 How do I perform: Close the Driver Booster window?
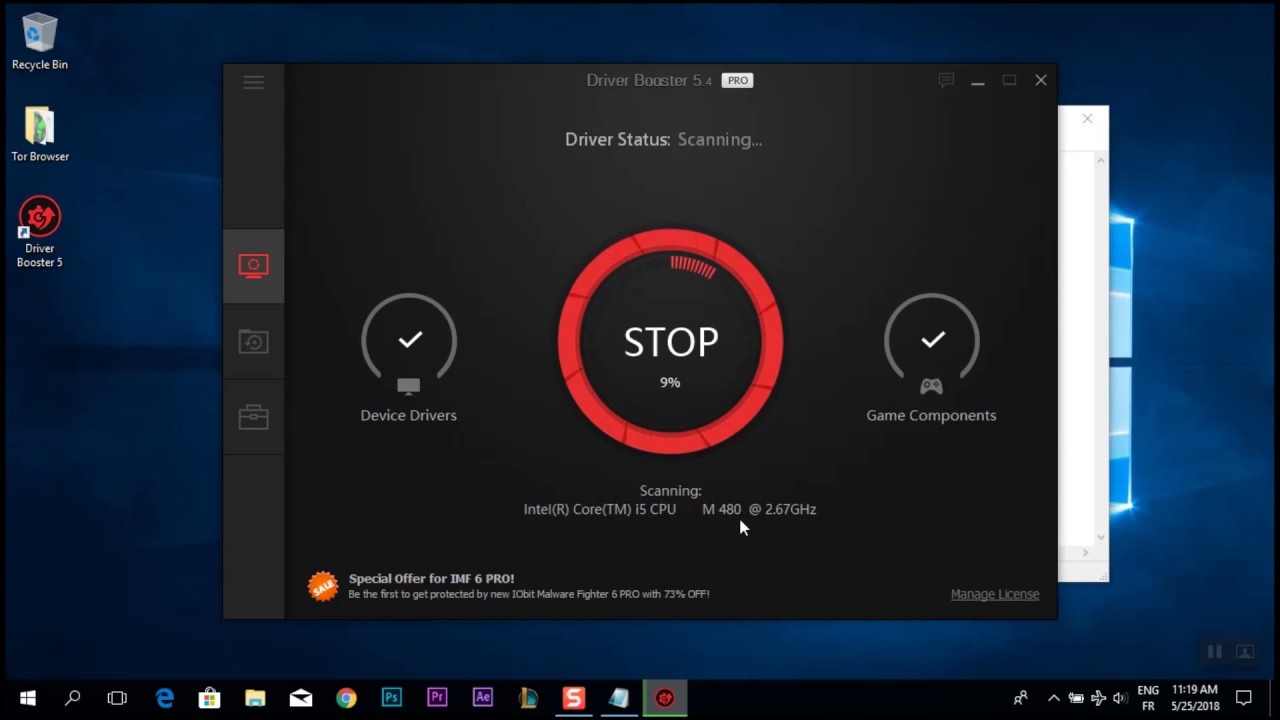click(1041, 80)
